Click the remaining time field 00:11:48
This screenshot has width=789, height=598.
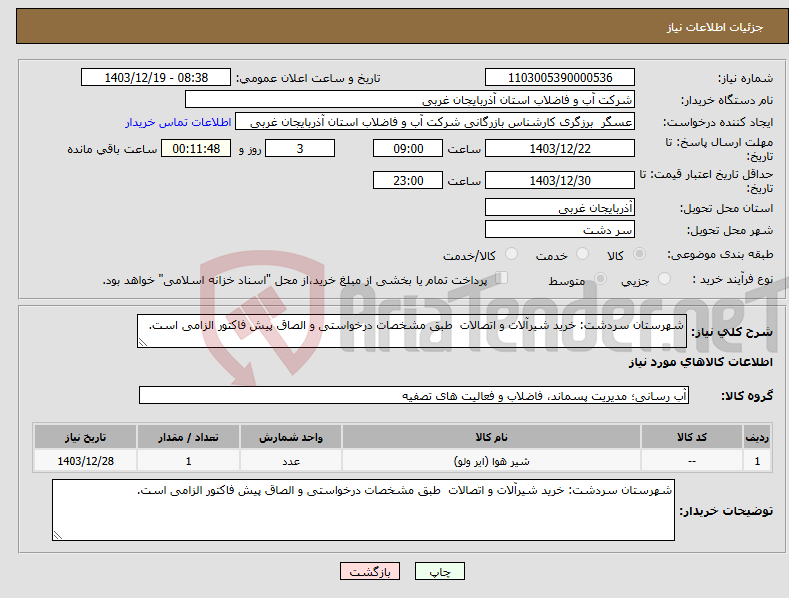[196, 148]
